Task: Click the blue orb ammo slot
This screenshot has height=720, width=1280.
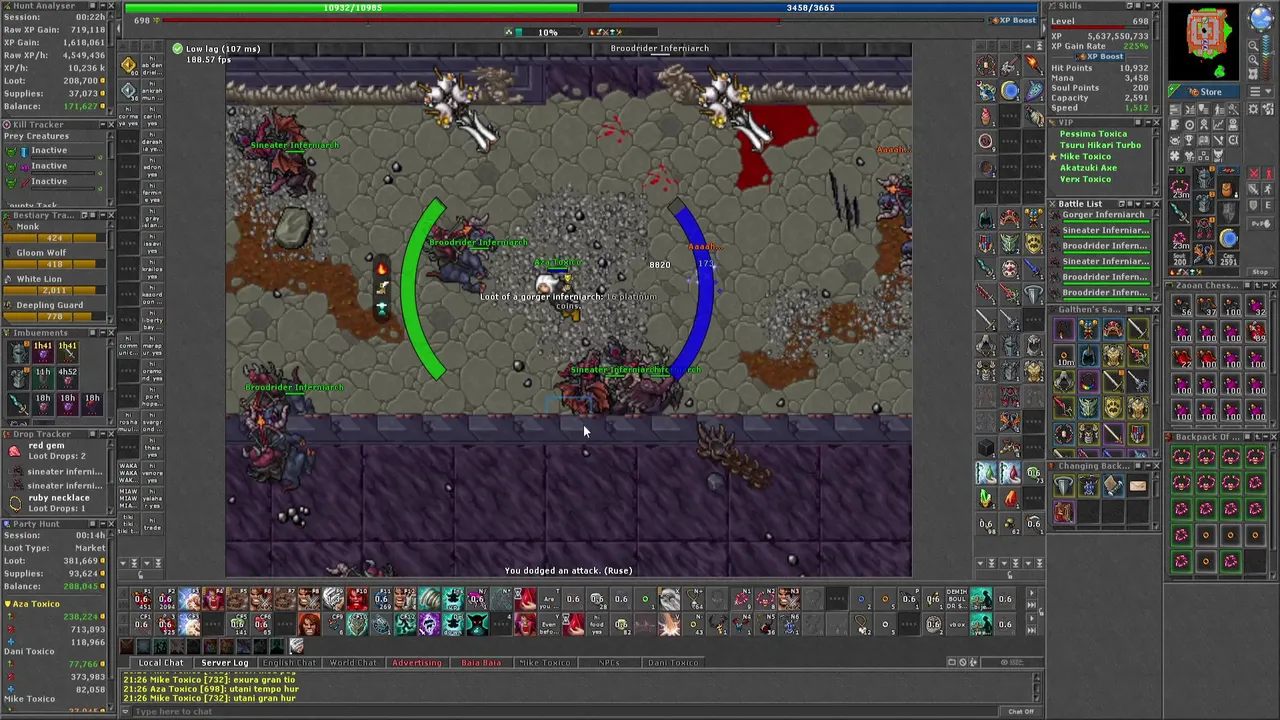Action: [1228, 238]
